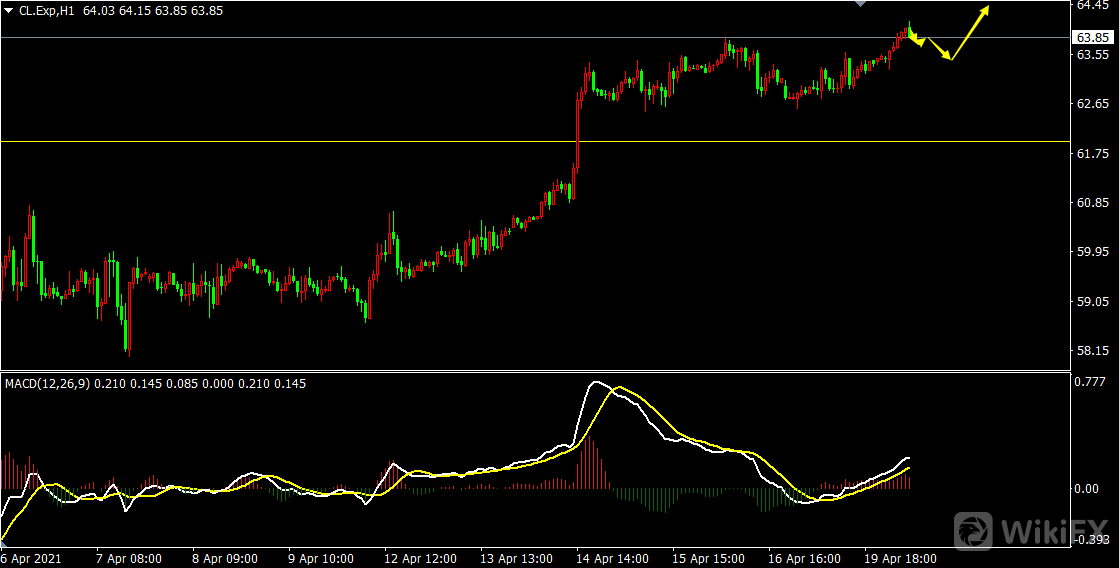Click the gray chart shift triangle marker
This screenshot has height=568, width=1119.
coord(860,4)
